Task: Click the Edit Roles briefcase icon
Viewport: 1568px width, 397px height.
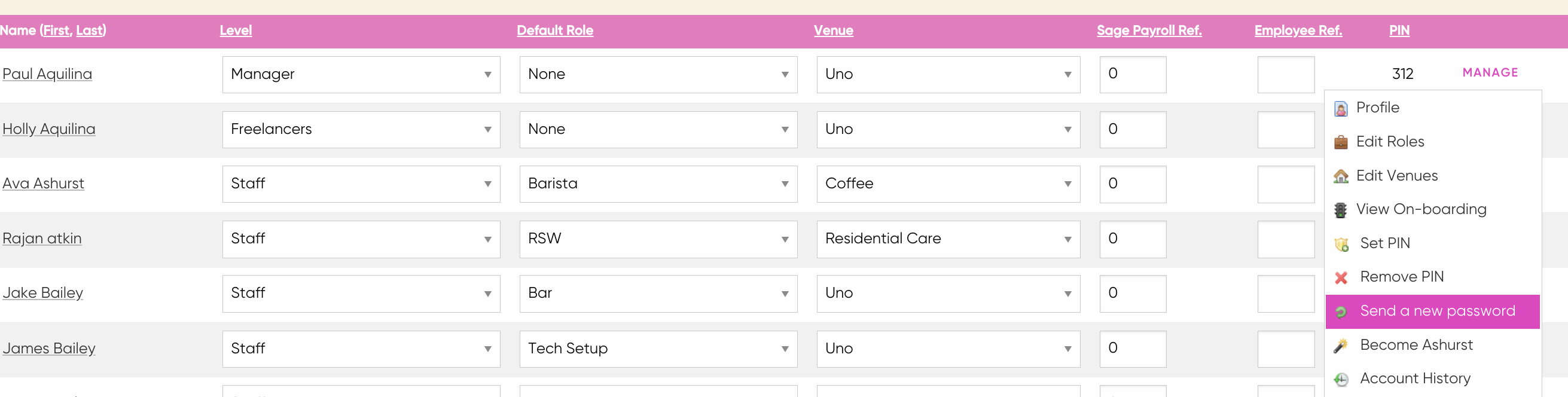Action: (x=1340, y=142)
